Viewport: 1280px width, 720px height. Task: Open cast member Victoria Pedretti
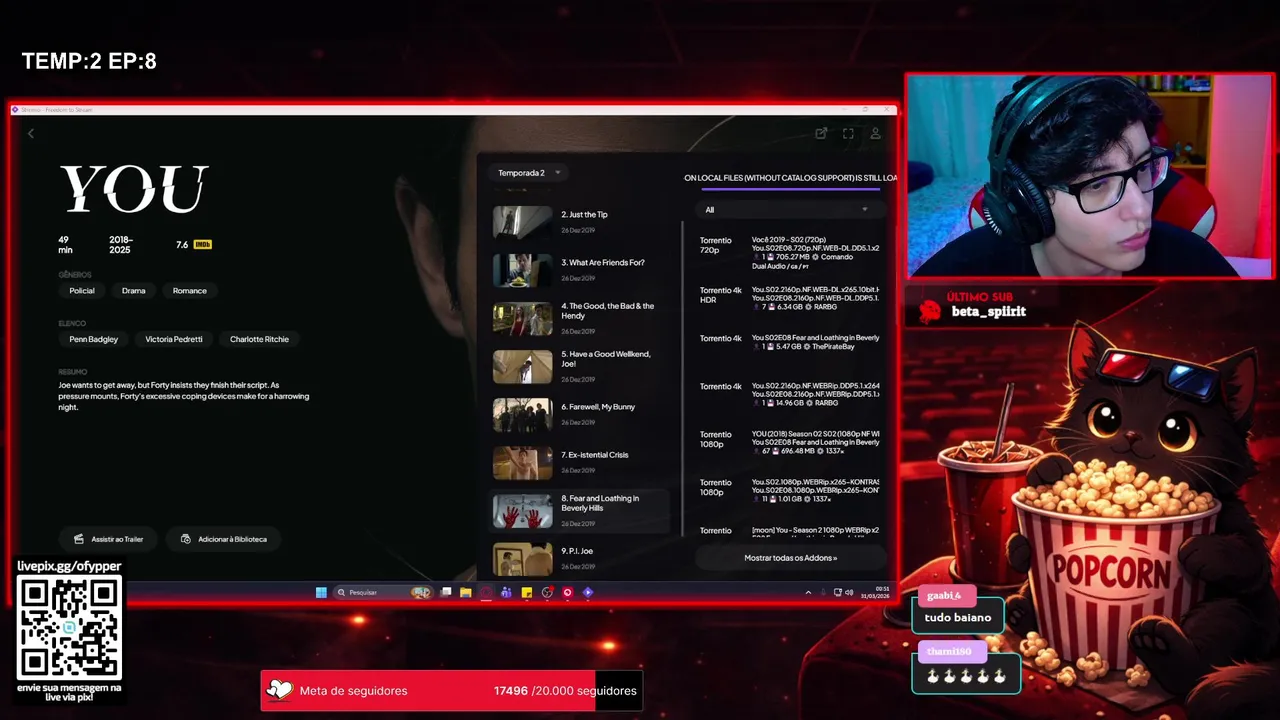pos(174,339)
